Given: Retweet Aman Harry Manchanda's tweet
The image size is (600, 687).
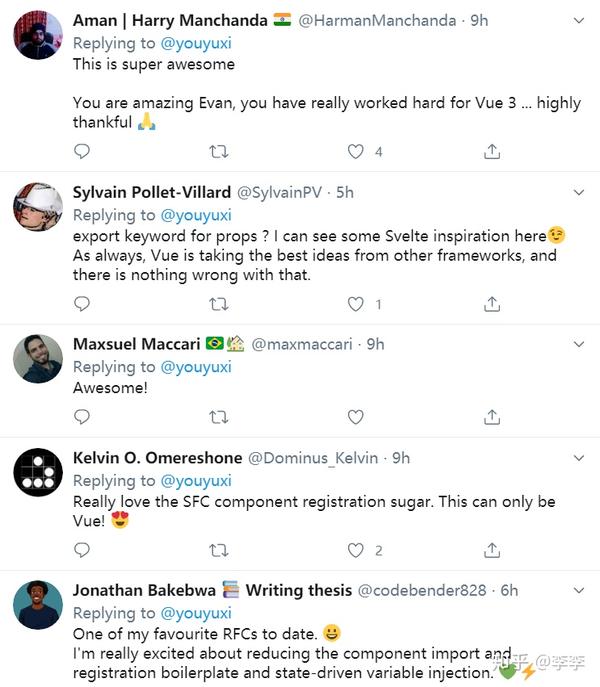Looking at the screenshot, I should tap(218, 151).
